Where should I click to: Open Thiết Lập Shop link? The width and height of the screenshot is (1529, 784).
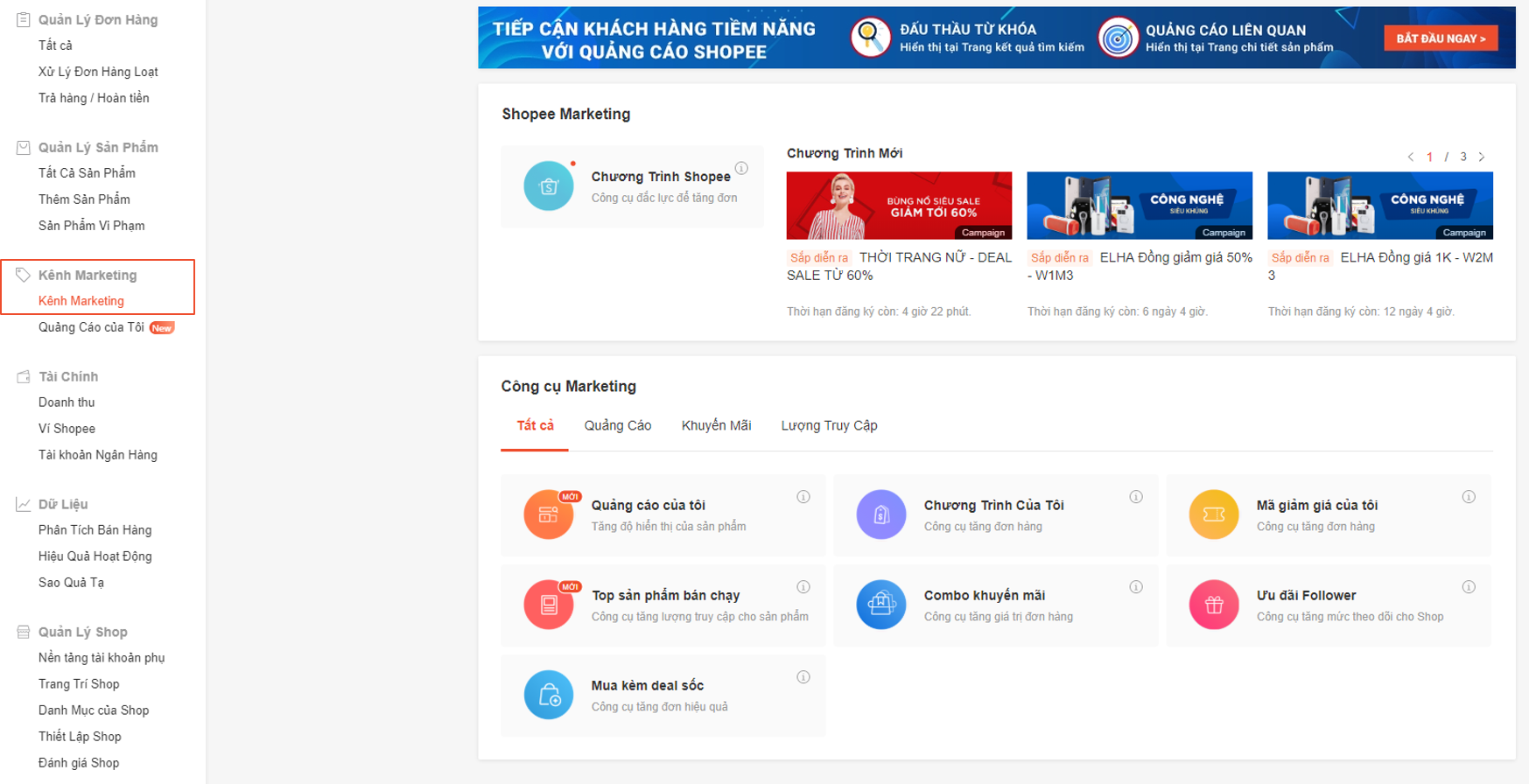(80, 737)
